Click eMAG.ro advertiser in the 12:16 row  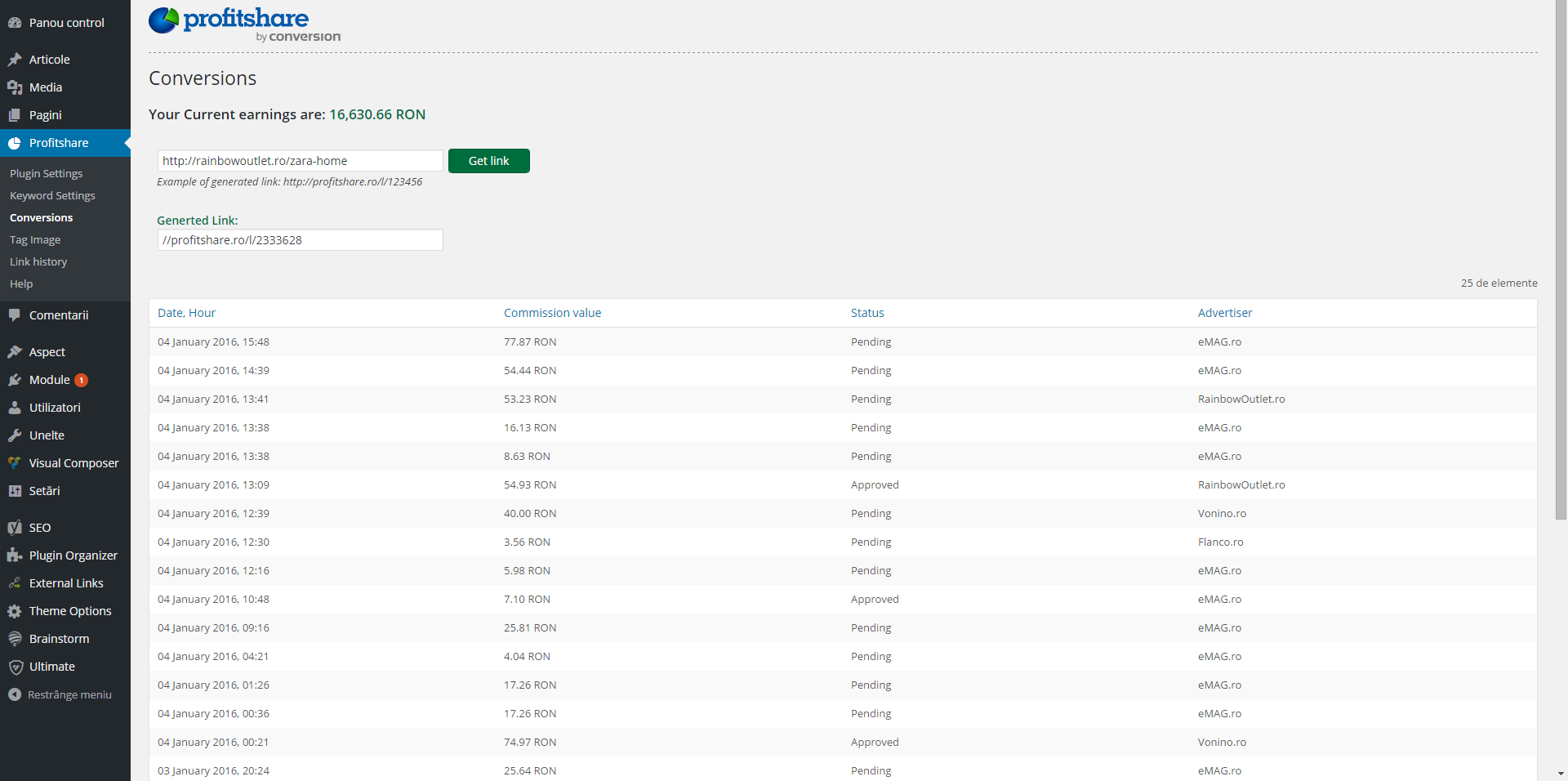tap(1219, 571)
